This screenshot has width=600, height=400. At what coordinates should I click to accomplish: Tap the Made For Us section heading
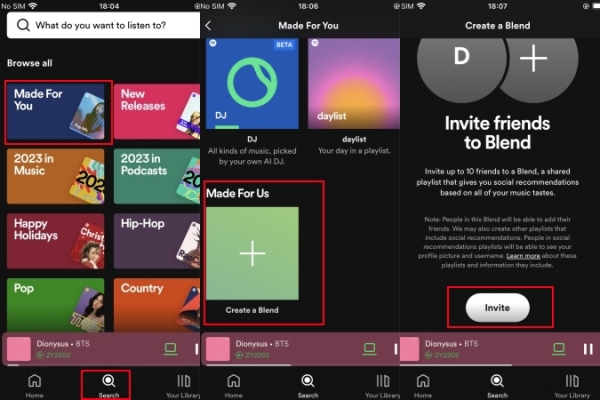point(238,193)
